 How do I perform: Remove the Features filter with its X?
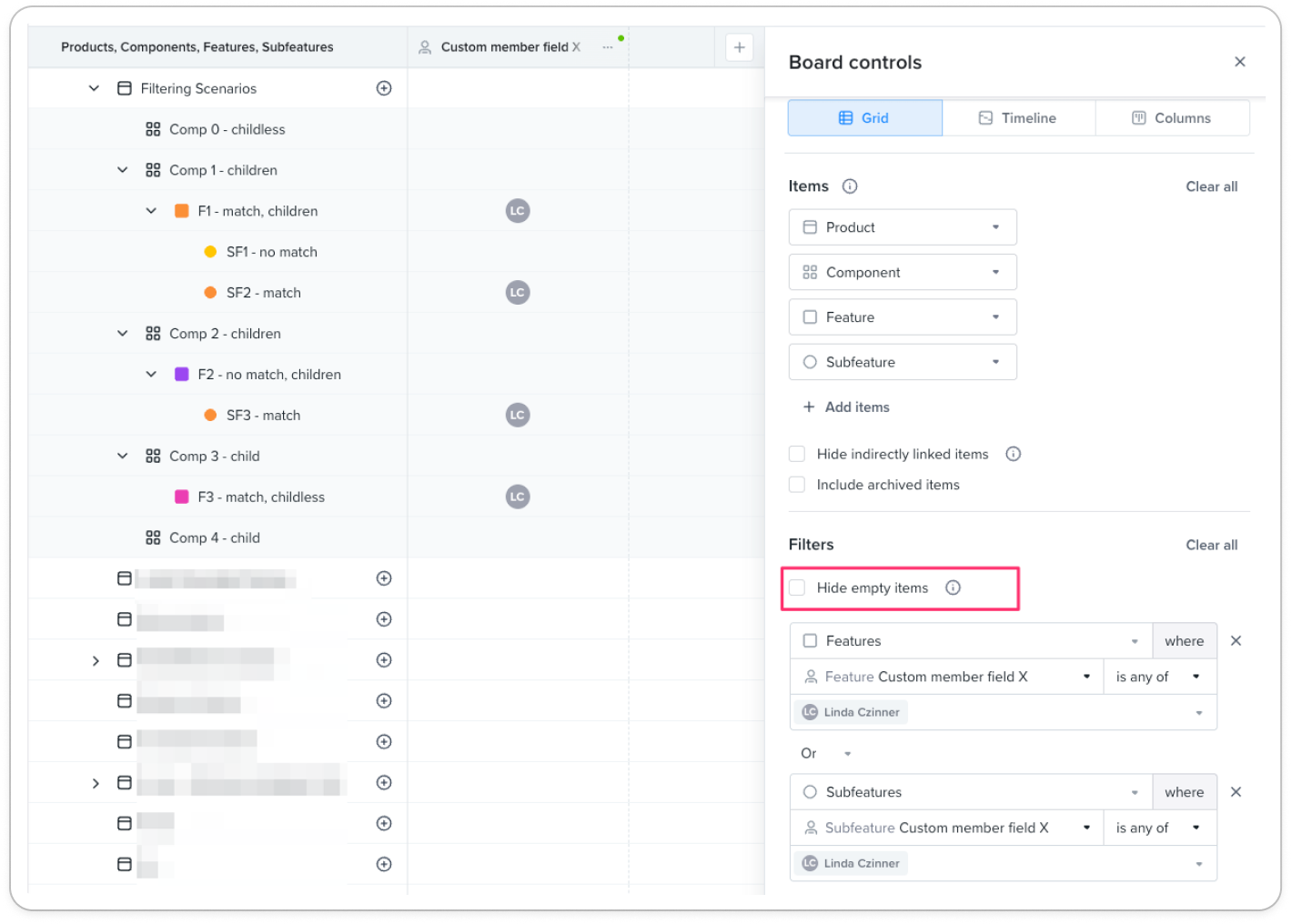click(1236, 641)
